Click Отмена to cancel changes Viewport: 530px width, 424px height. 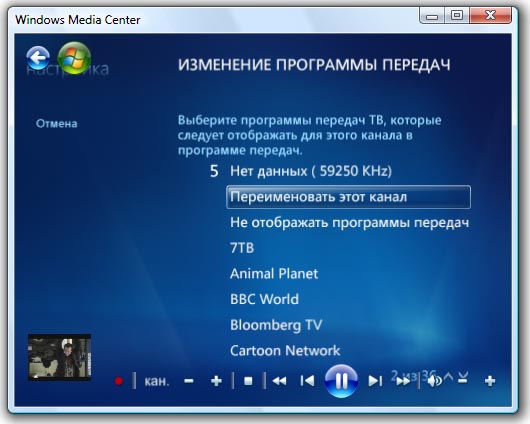[57, 123]
